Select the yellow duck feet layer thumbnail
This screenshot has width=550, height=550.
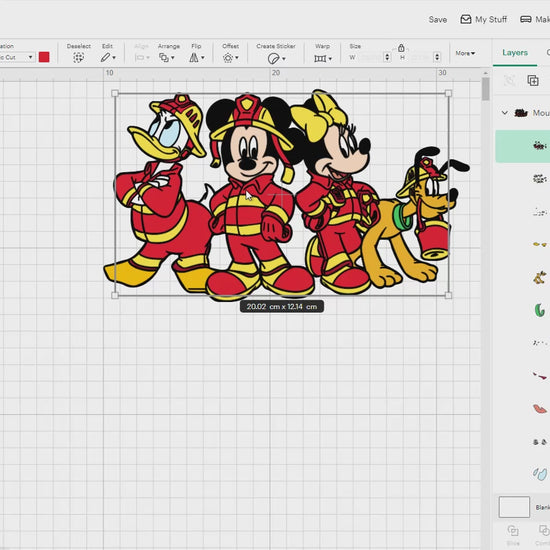[539, 244]
